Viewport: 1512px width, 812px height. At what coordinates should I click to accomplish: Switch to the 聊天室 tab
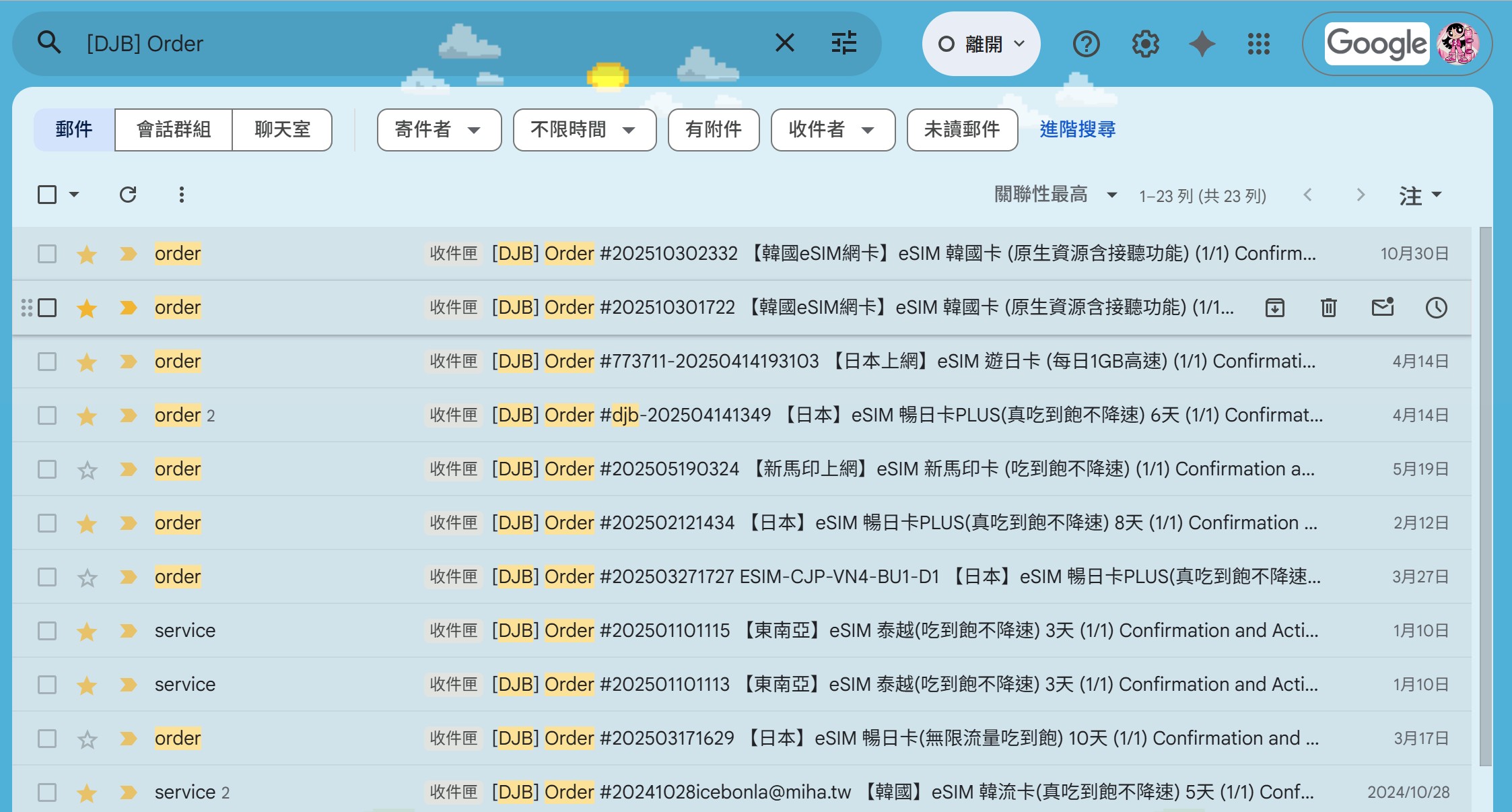tap(282, 129)
